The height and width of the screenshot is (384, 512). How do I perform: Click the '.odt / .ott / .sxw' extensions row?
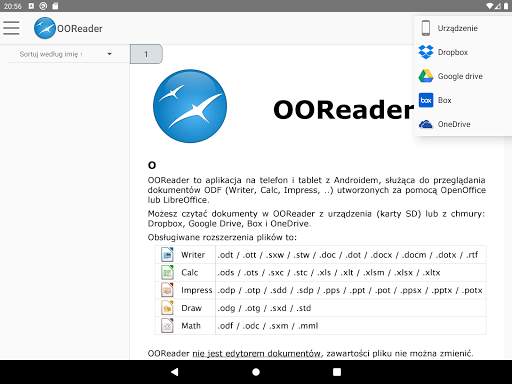(x=348, y=255)
